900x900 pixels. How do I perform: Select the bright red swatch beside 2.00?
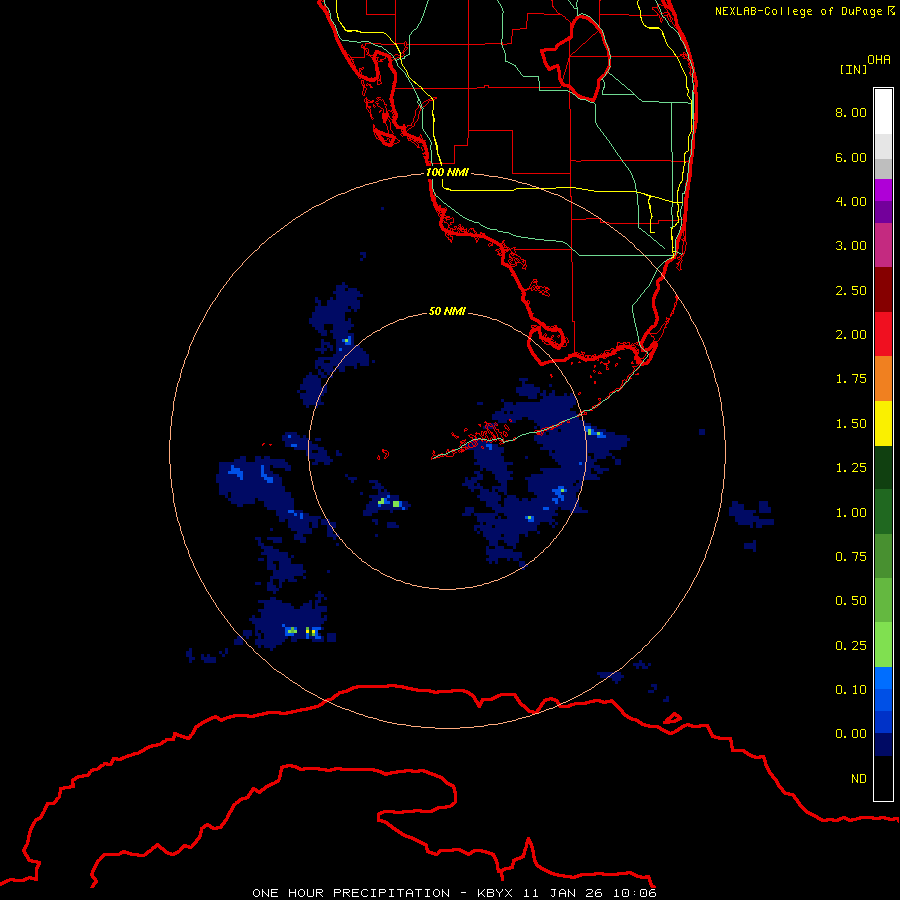883,335
